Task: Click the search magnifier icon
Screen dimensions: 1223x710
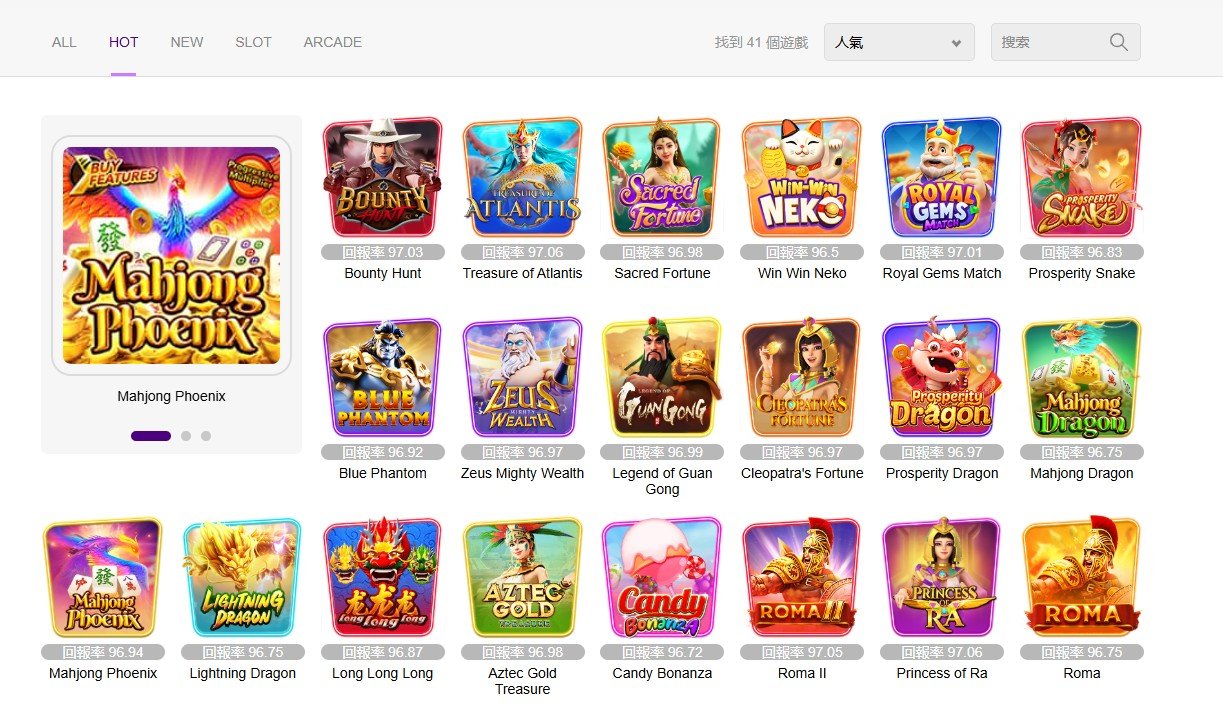Action: tap(1119, 42)
